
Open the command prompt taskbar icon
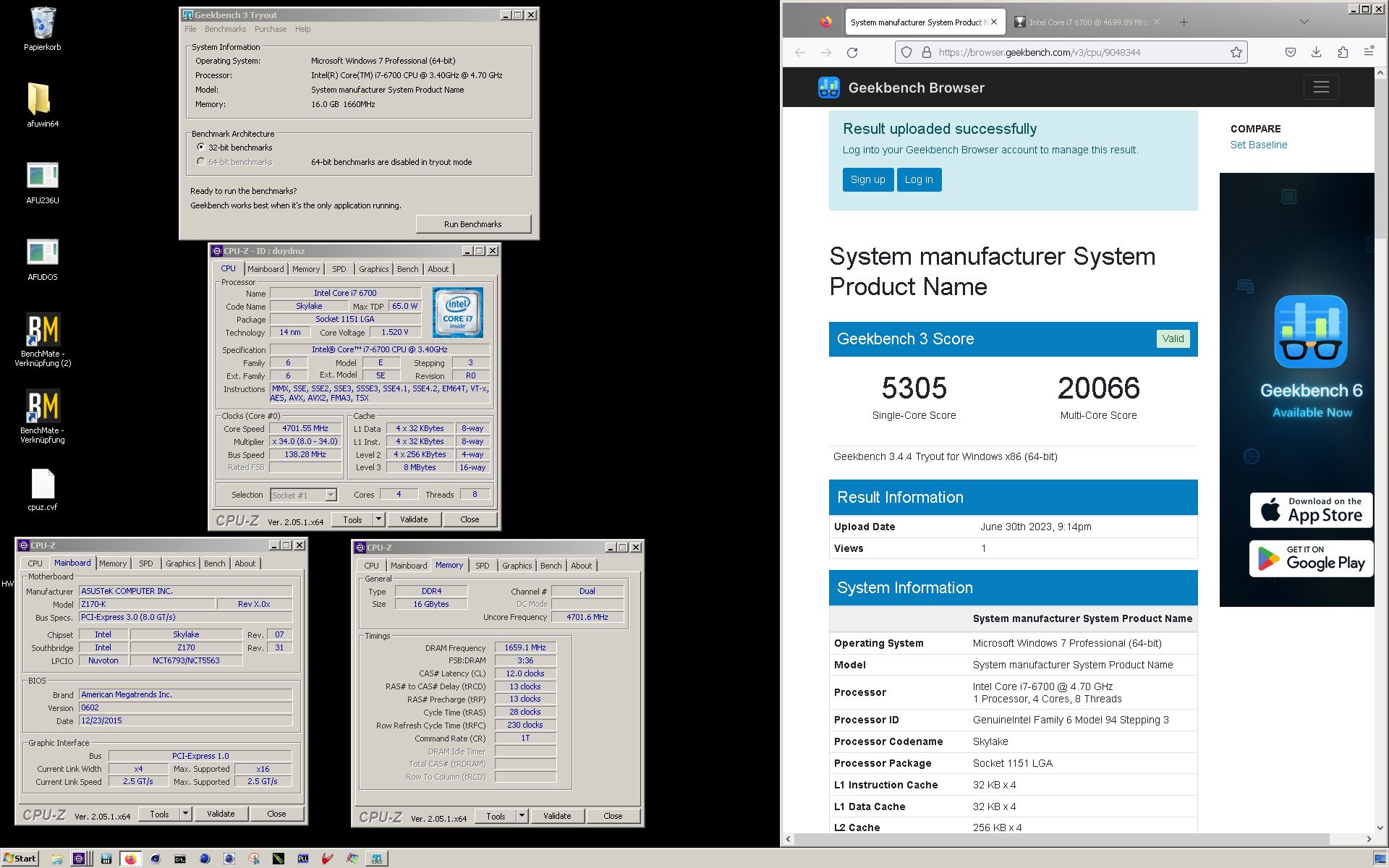click(179, 859)
